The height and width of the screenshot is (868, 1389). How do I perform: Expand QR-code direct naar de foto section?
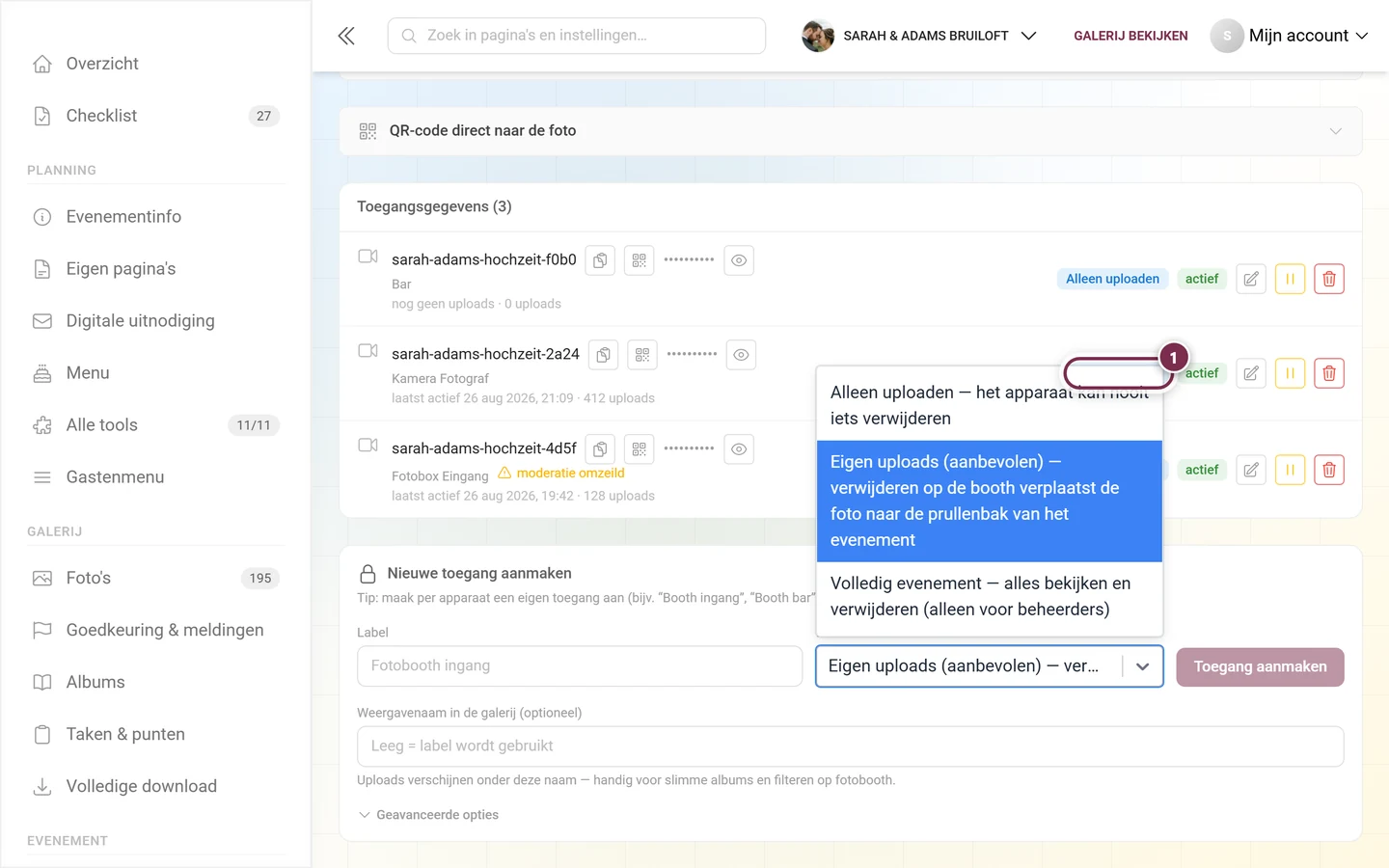[x=851, y=131]
